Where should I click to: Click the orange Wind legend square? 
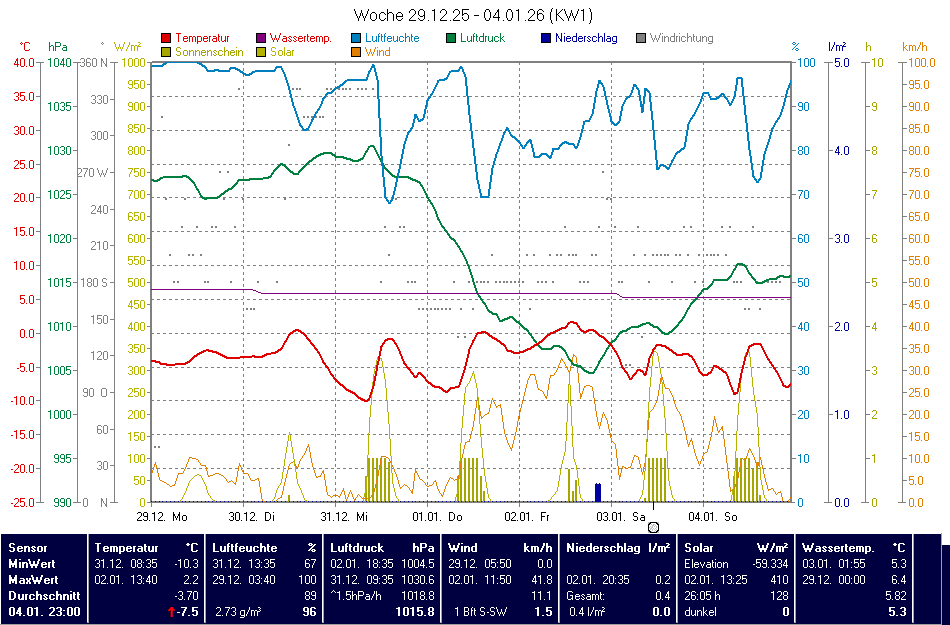pos(357,51)
